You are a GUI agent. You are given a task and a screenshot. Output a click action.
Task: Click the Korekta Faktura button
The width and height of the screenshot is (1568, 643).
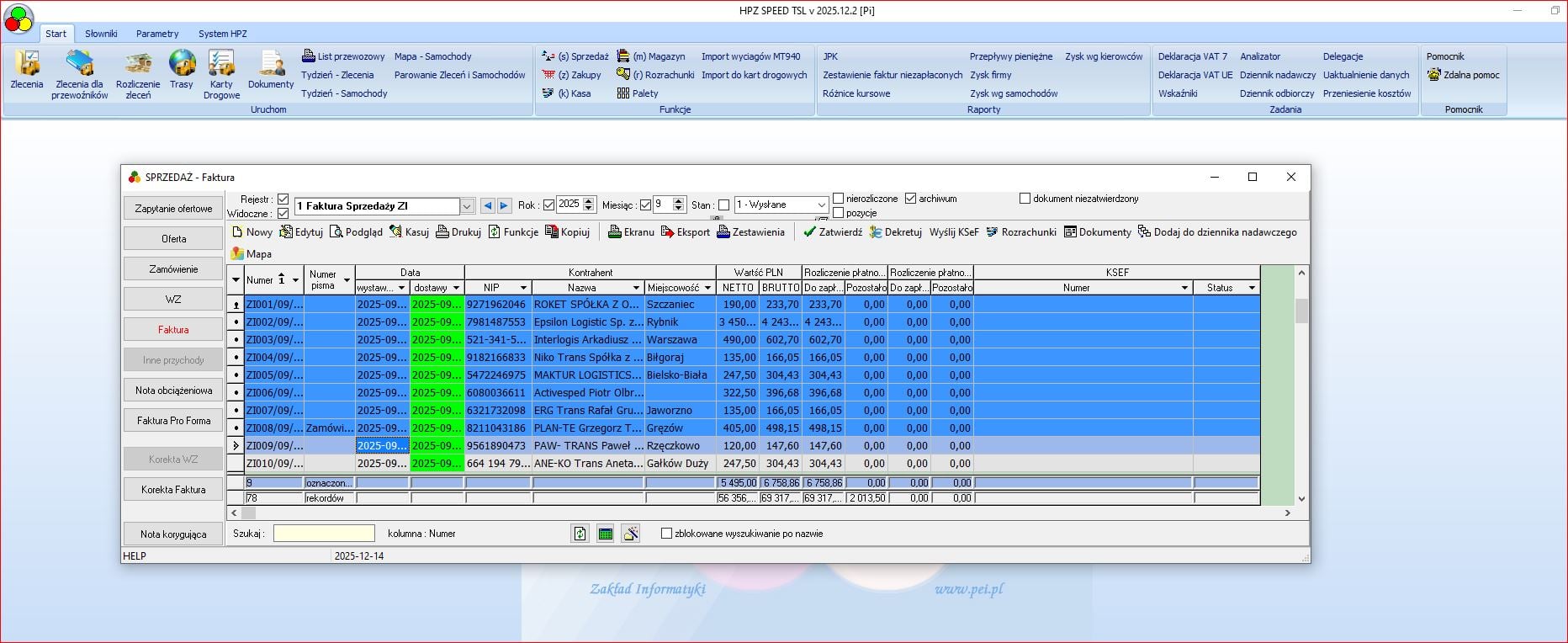pyautogui.click(x=173, y=490)
